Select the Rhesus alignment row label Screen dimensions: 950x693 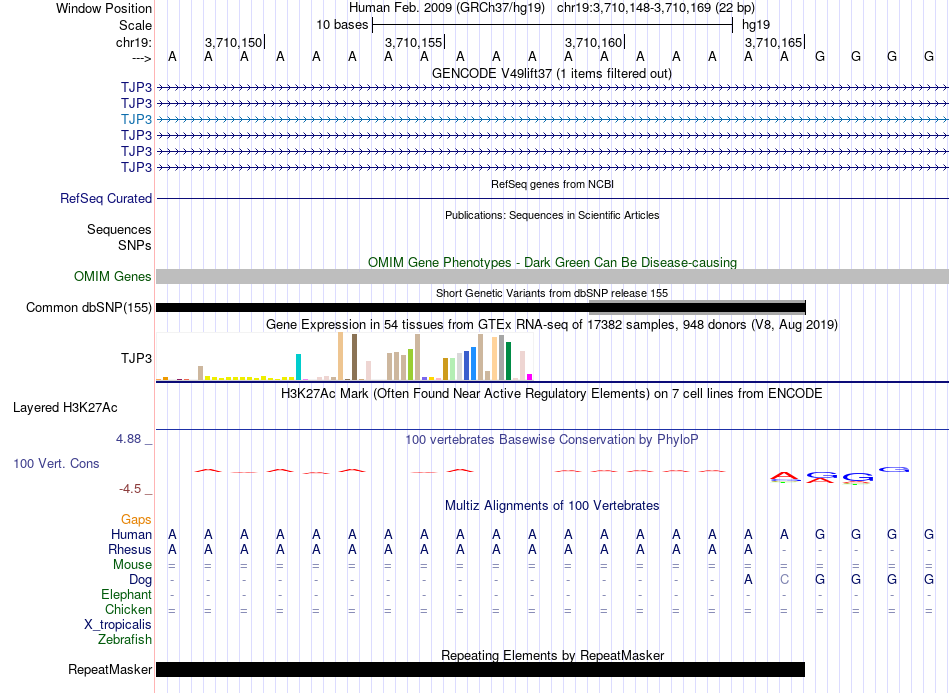(x=130, y=549)
